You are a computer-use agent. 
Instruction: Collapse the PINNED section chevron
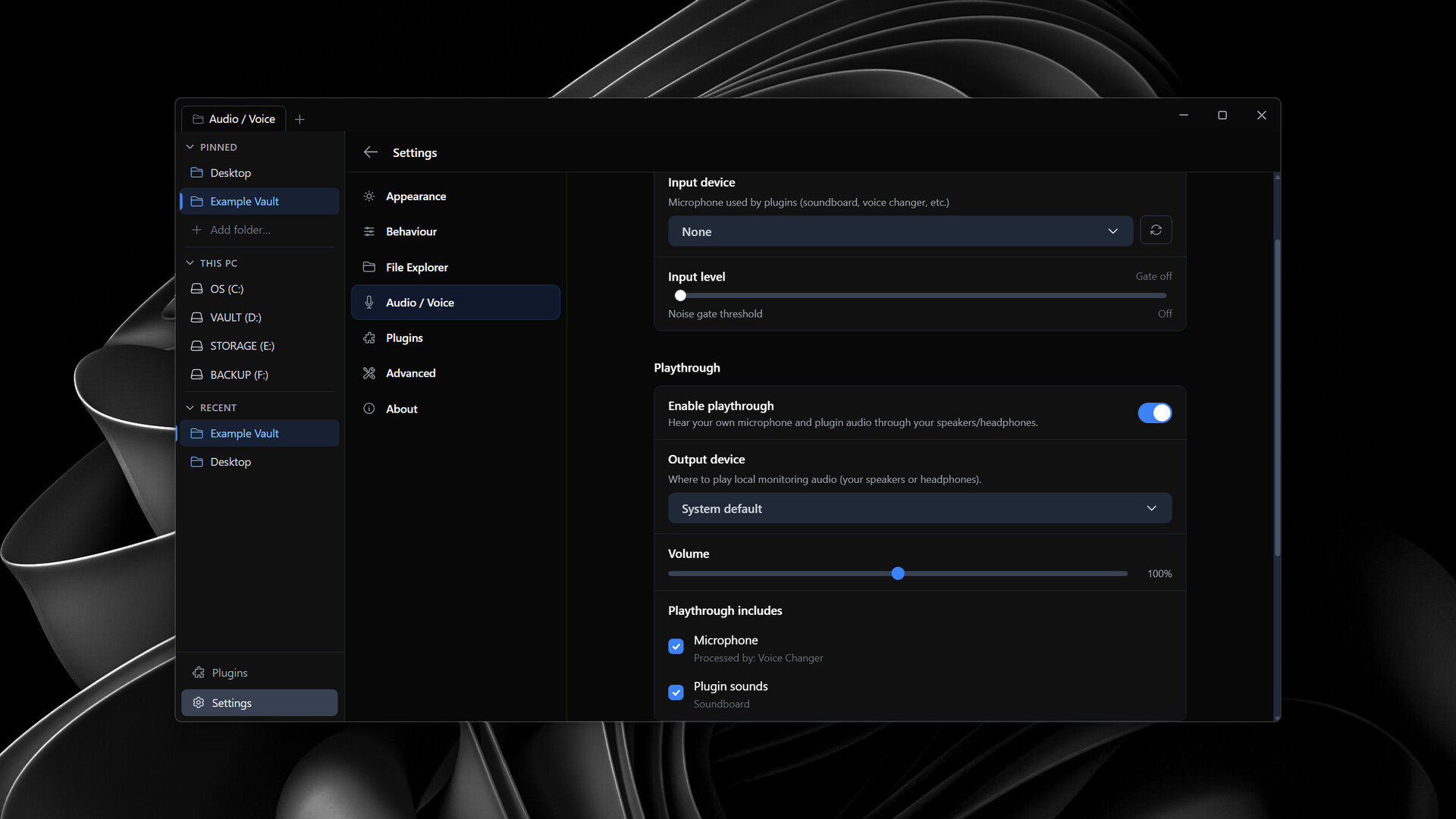click(x=190, y=147)
